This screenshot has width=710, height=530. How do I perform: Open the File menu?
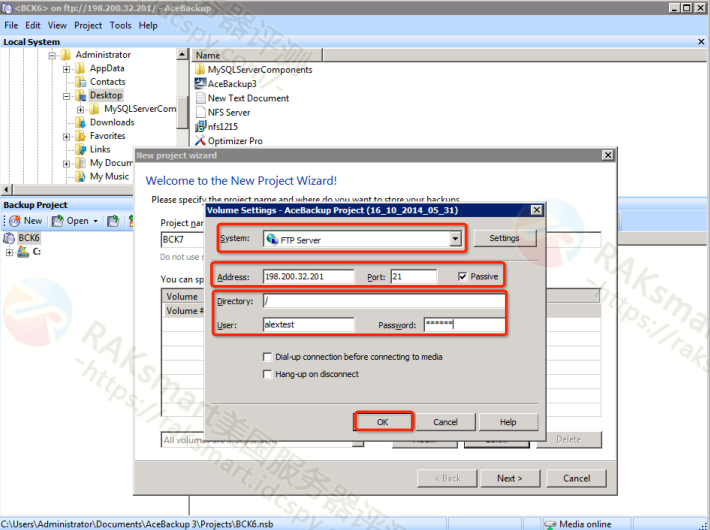[x=11, y=25]
